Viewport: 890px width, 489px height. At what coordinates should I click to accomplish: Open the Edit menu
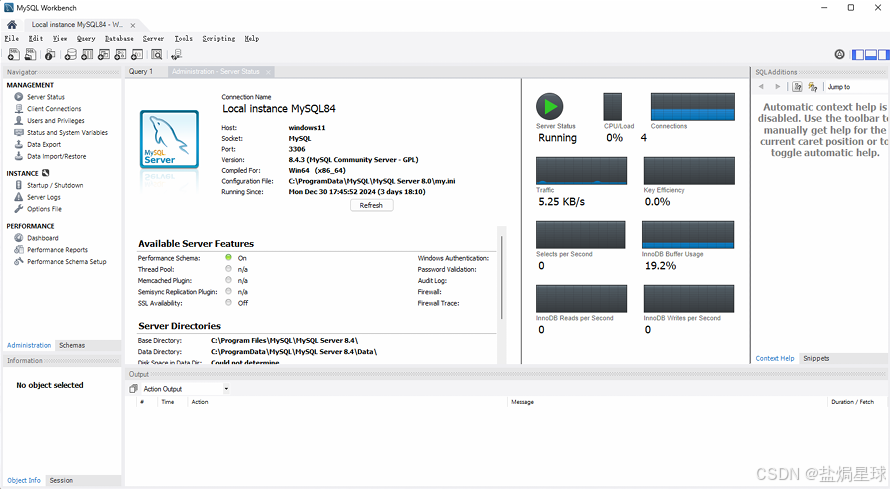pos(36,39)
